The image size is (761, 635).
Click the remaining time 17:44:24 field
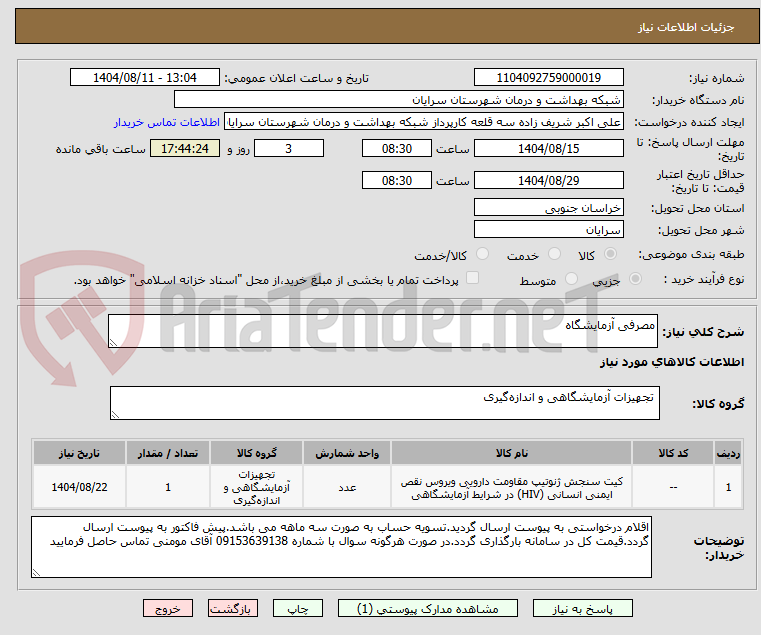(x=185, y=149)
